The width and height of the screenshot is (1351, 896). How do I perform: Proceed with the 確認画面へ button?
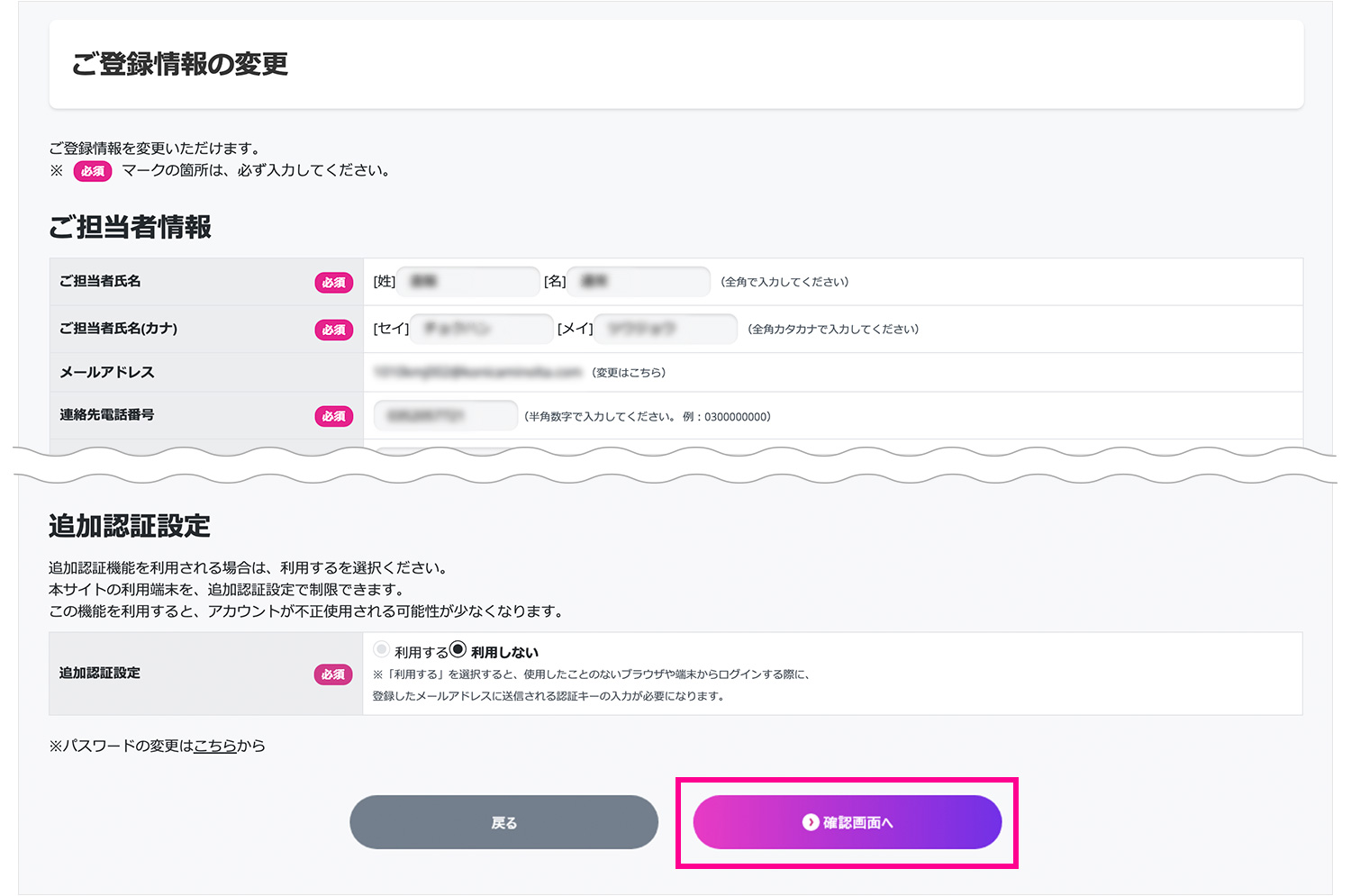(847, 822)
